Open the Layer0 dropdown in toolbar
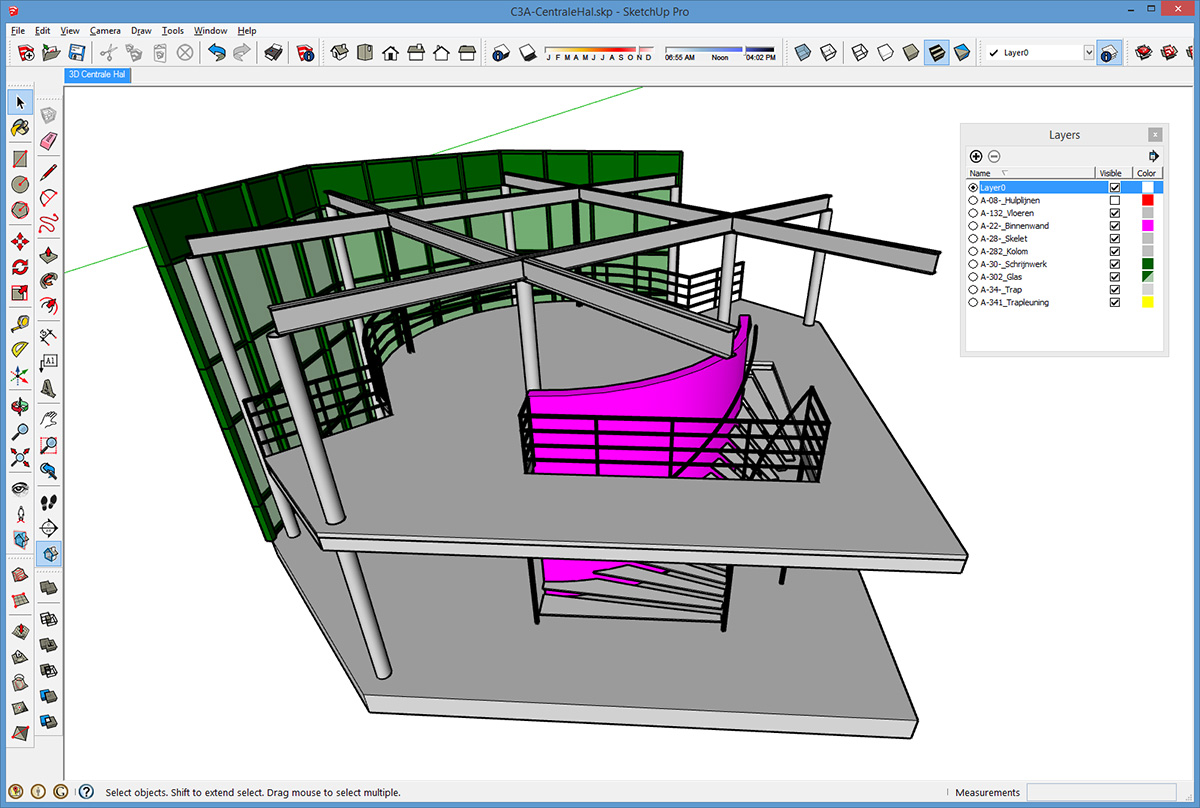This screenshot has width=1200, height=808. click(1089, 53)
